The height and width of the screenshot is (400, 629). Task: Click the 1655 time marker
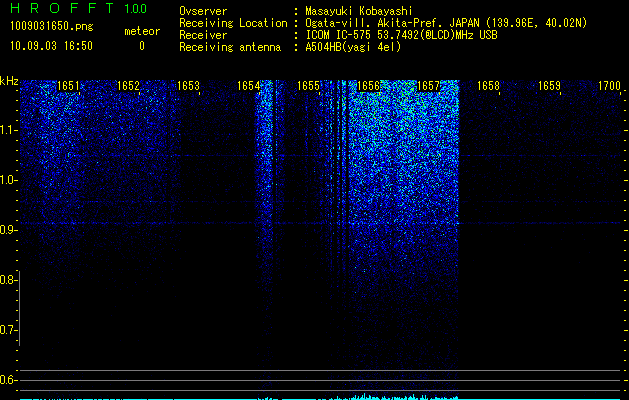(x=308, y=86)
